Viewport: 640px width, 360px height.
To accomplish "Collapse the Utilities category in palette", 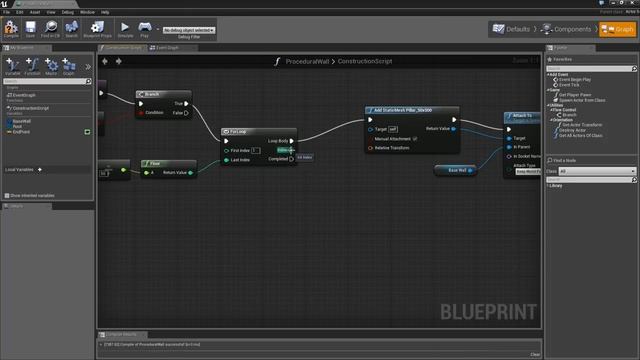I will click(x=548, y=105).
